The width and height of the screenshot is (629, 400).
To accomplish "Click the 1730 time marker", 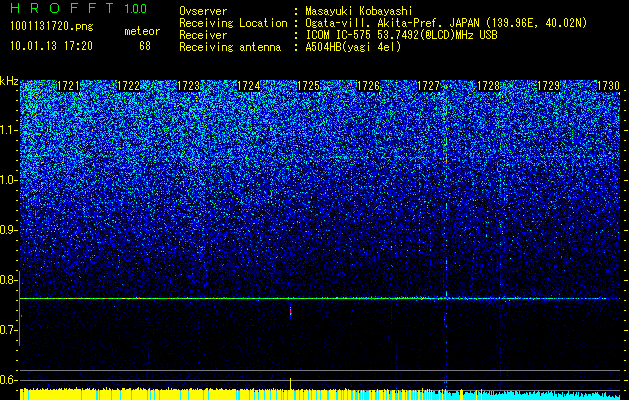I will coord(609,86).
